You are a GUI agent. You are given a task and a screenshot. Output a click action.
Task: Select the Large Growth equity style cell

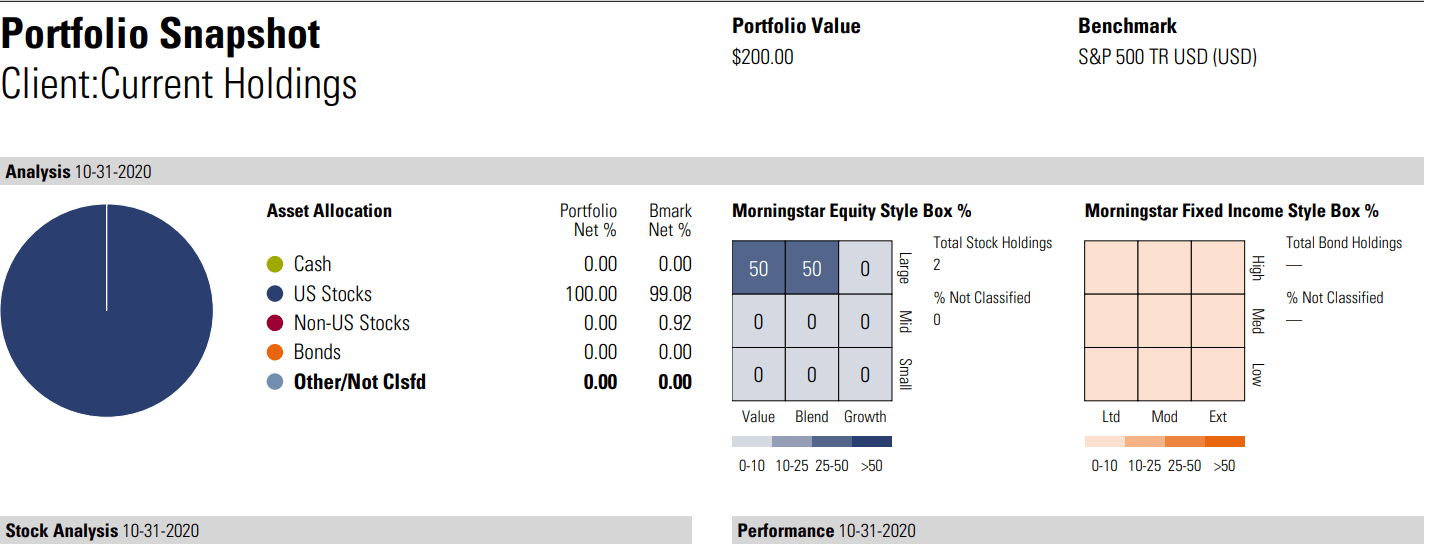point(865,268)
